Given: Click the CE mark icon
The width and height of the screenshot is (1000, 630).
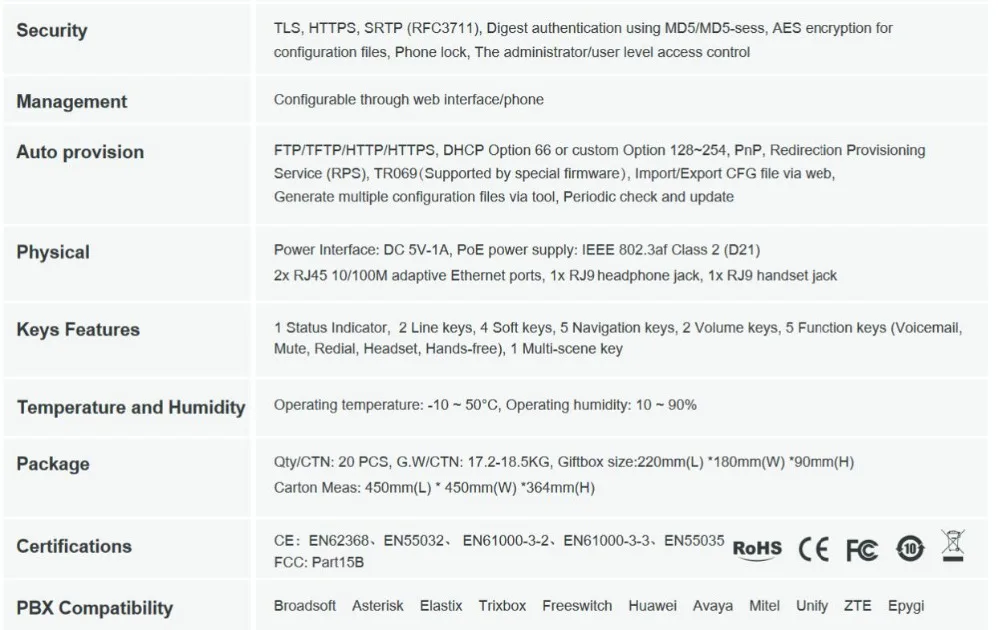Looking at the screenshot, I should click(814, 549).
